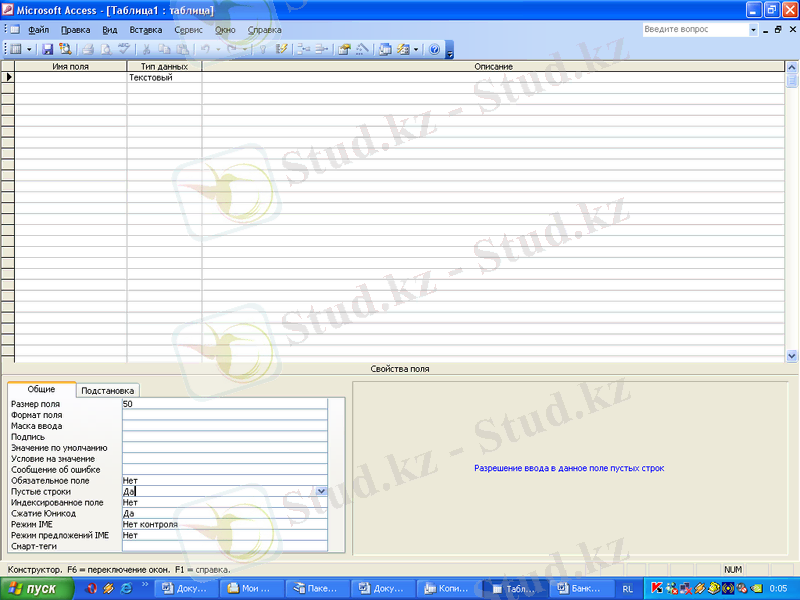The height and width of the screenshot is (600, 800).
Task: Click the Значение по умолчанию field
Action: point(224,448)
